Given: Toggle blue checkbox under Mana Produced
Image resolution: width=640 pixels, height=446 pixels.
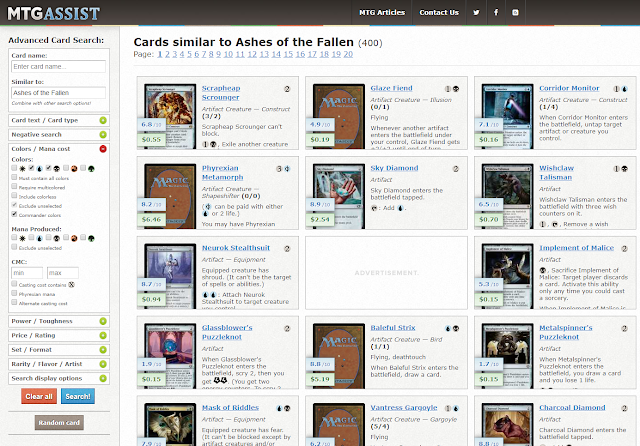Looking at the screenshot, I should coord(31,237).
